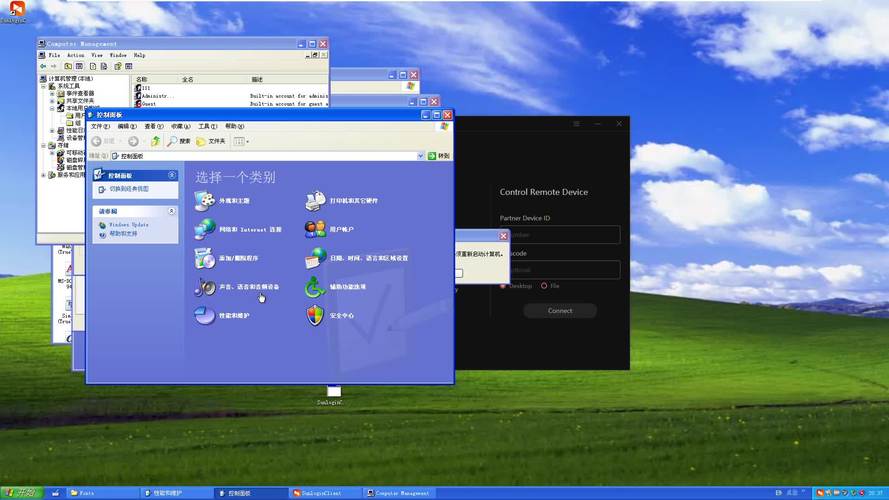This screenshot has width=889, height=500.
Task: Click the Partner Device ID input field
Action: pos(560,235)
